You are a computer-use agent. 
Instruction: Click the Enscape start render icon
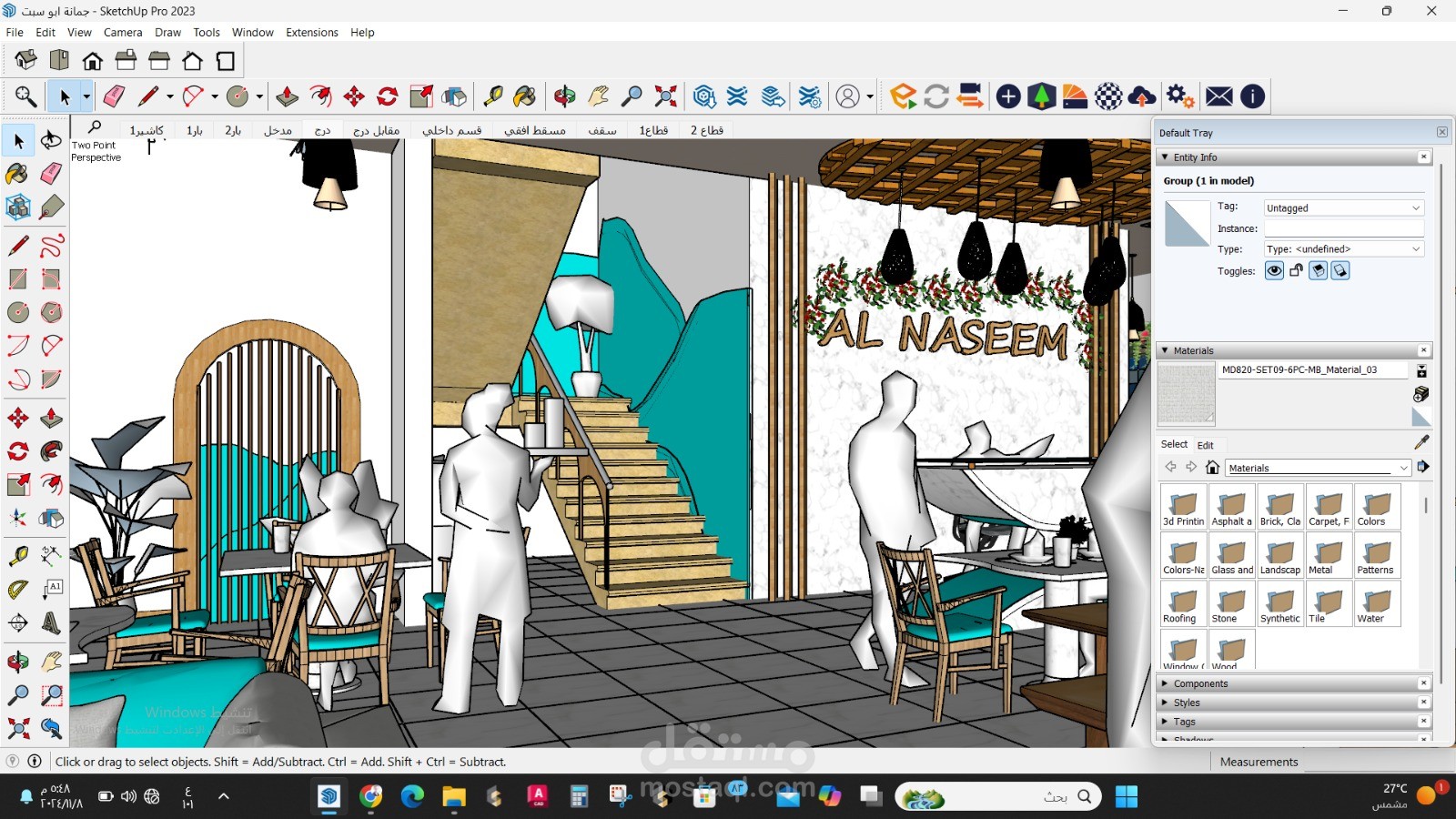[903, 96]
